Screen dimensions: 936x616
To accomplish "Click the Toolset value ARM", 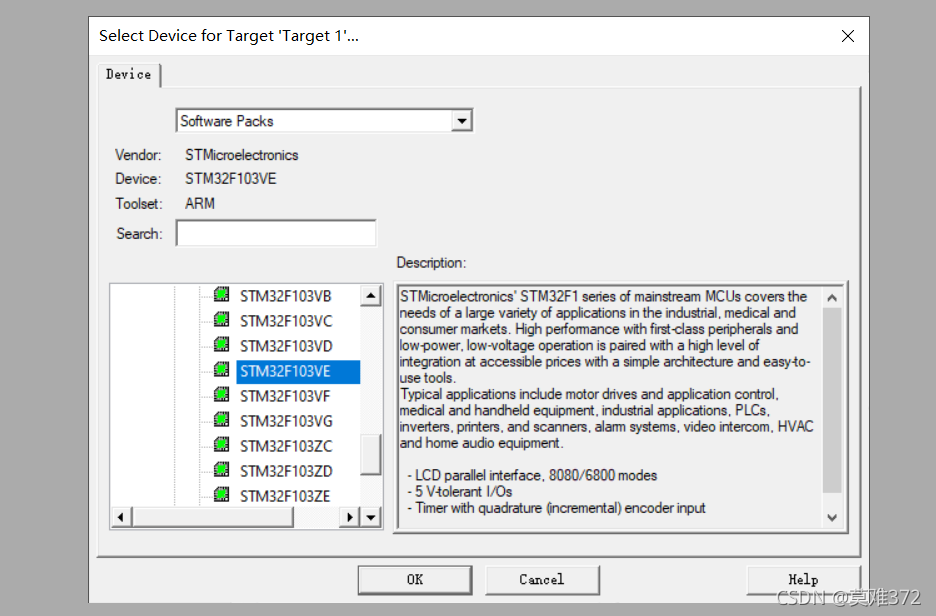I will click(x=200, y=204).
